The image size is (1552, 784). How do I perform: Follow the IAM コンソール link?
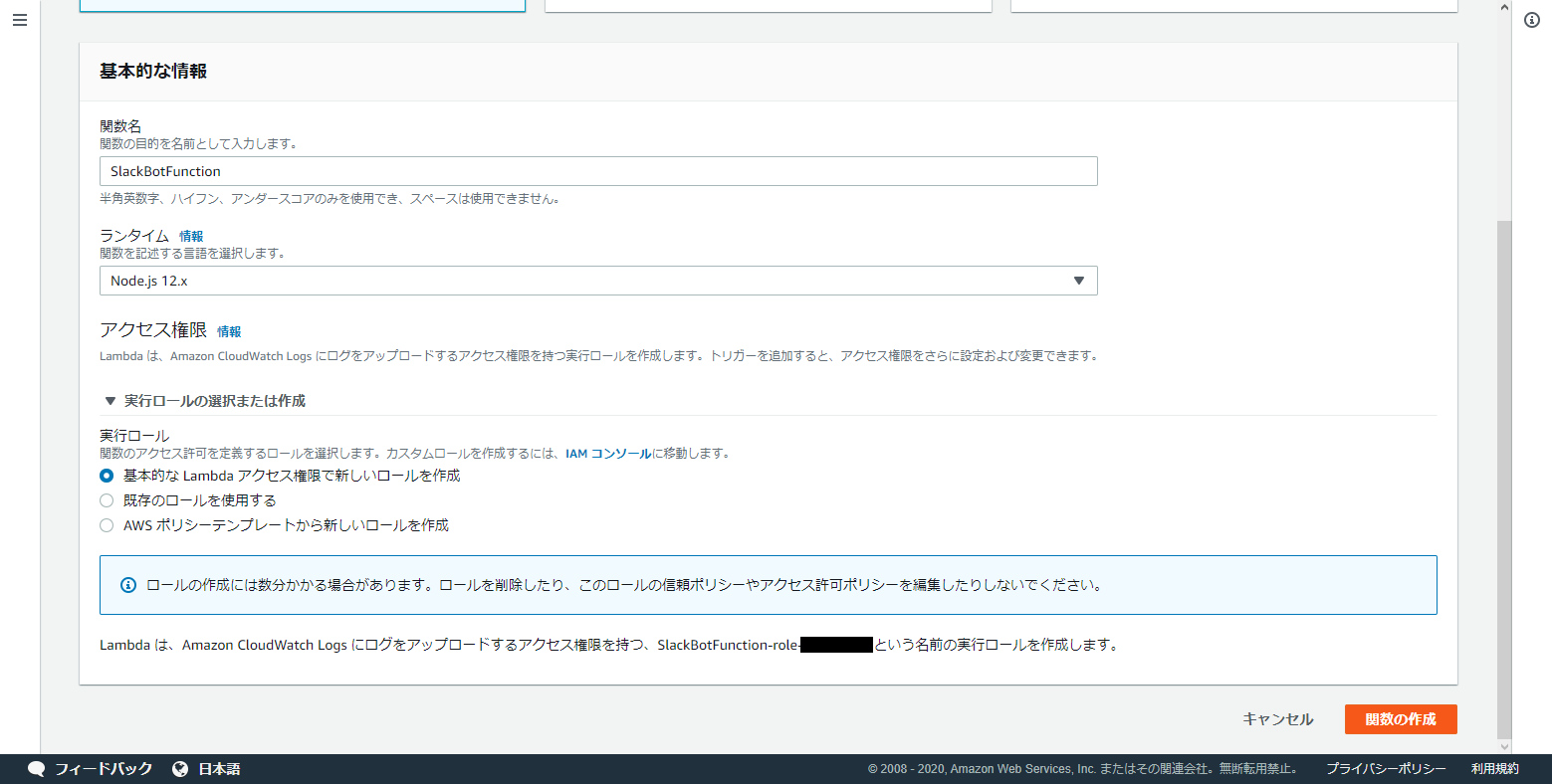(x=608, y=454)
